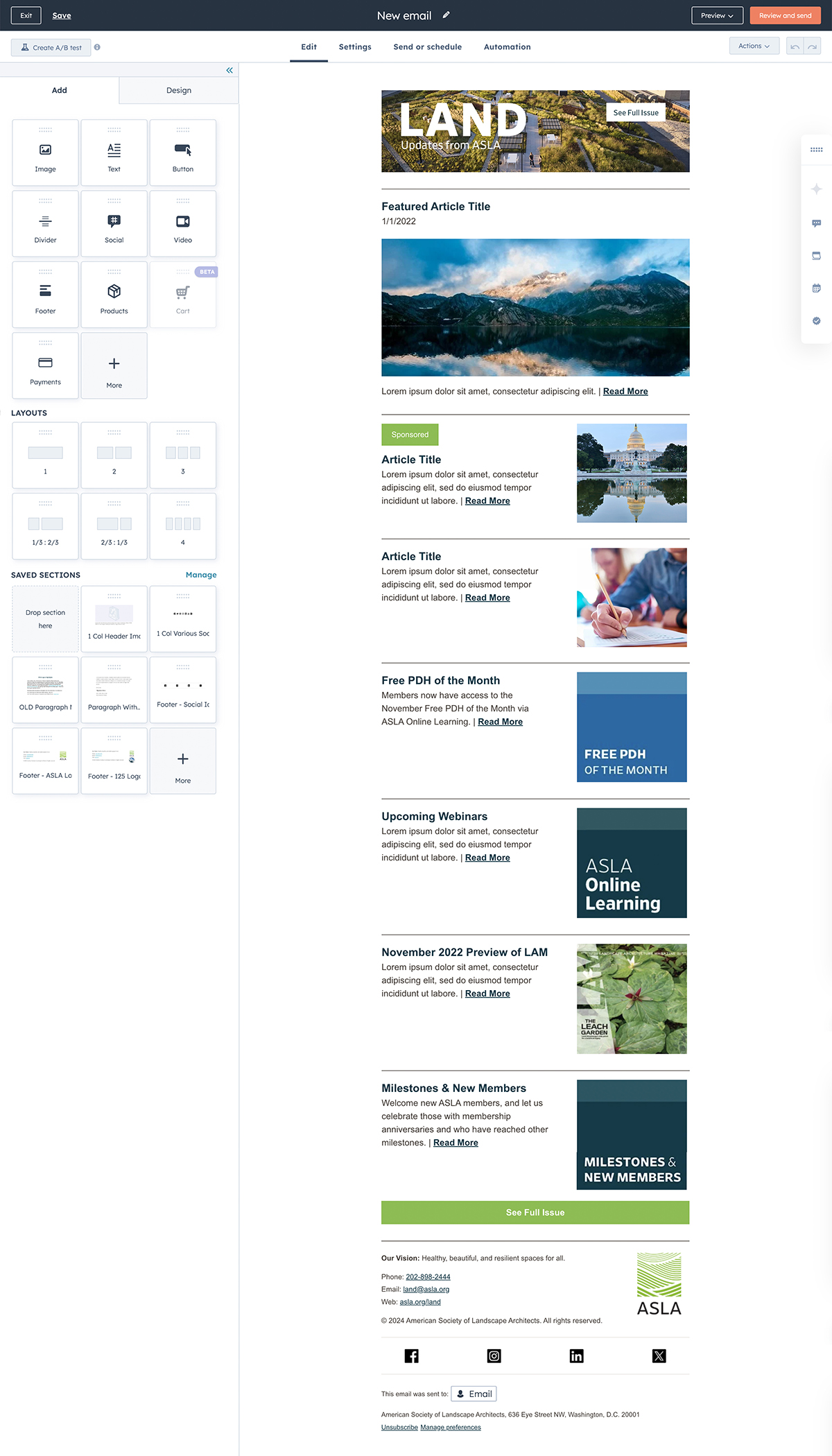Click the redo button
832x1456 pixels.
(813, 46)
